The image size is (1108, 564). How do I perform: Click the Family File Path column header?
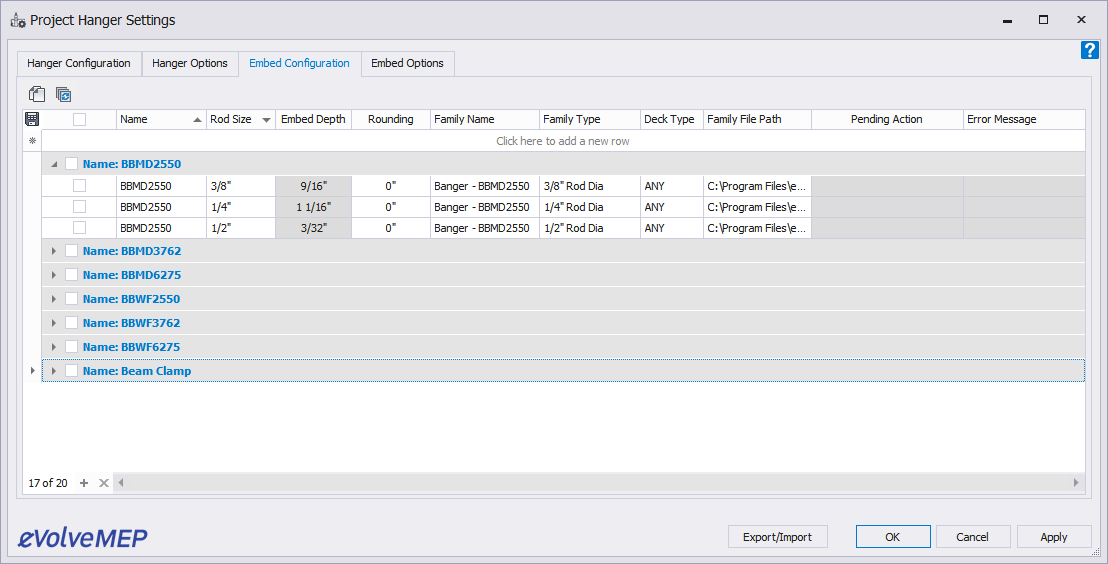pos(758,119)
